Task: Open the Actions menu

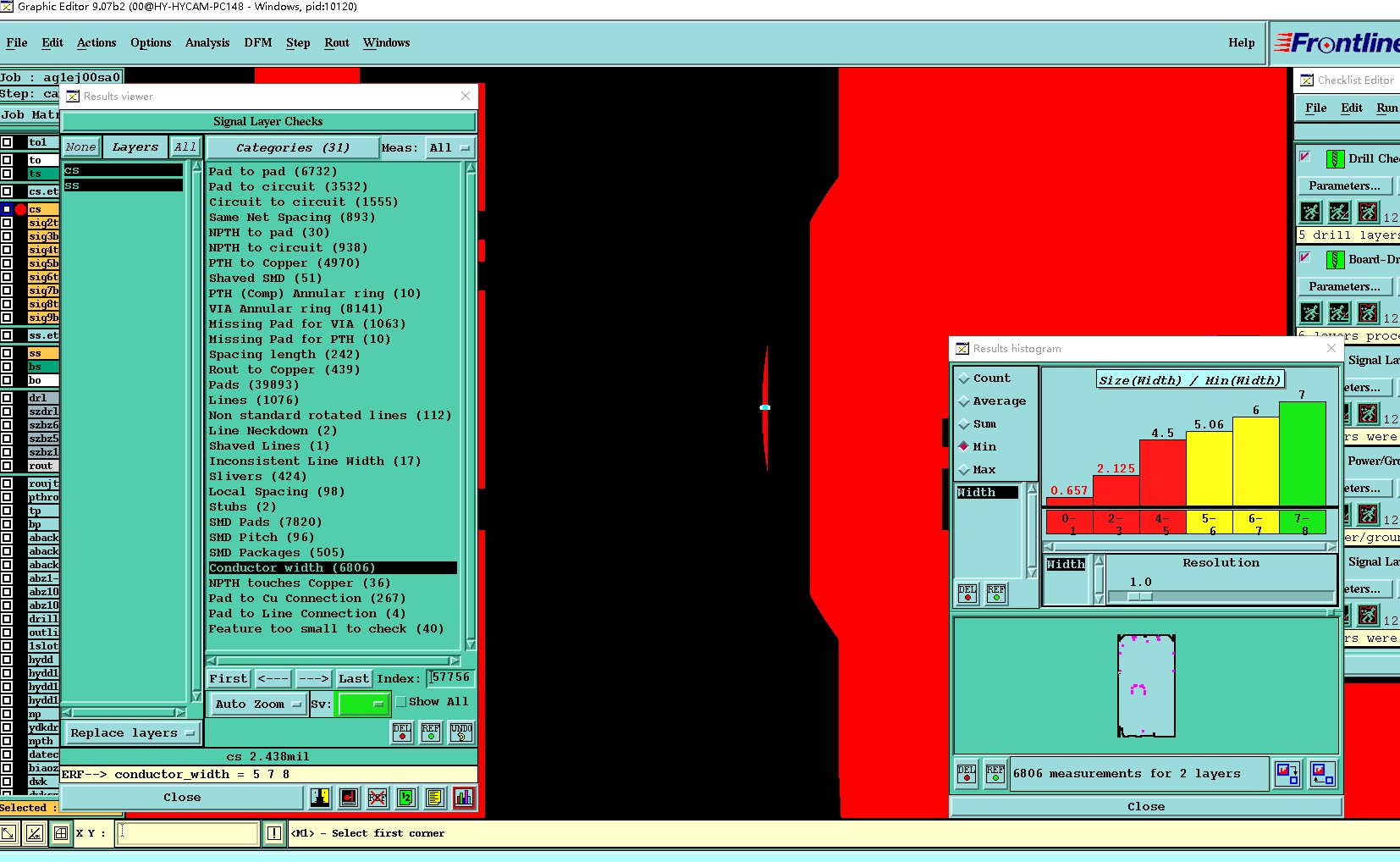Action: [96, 42]
